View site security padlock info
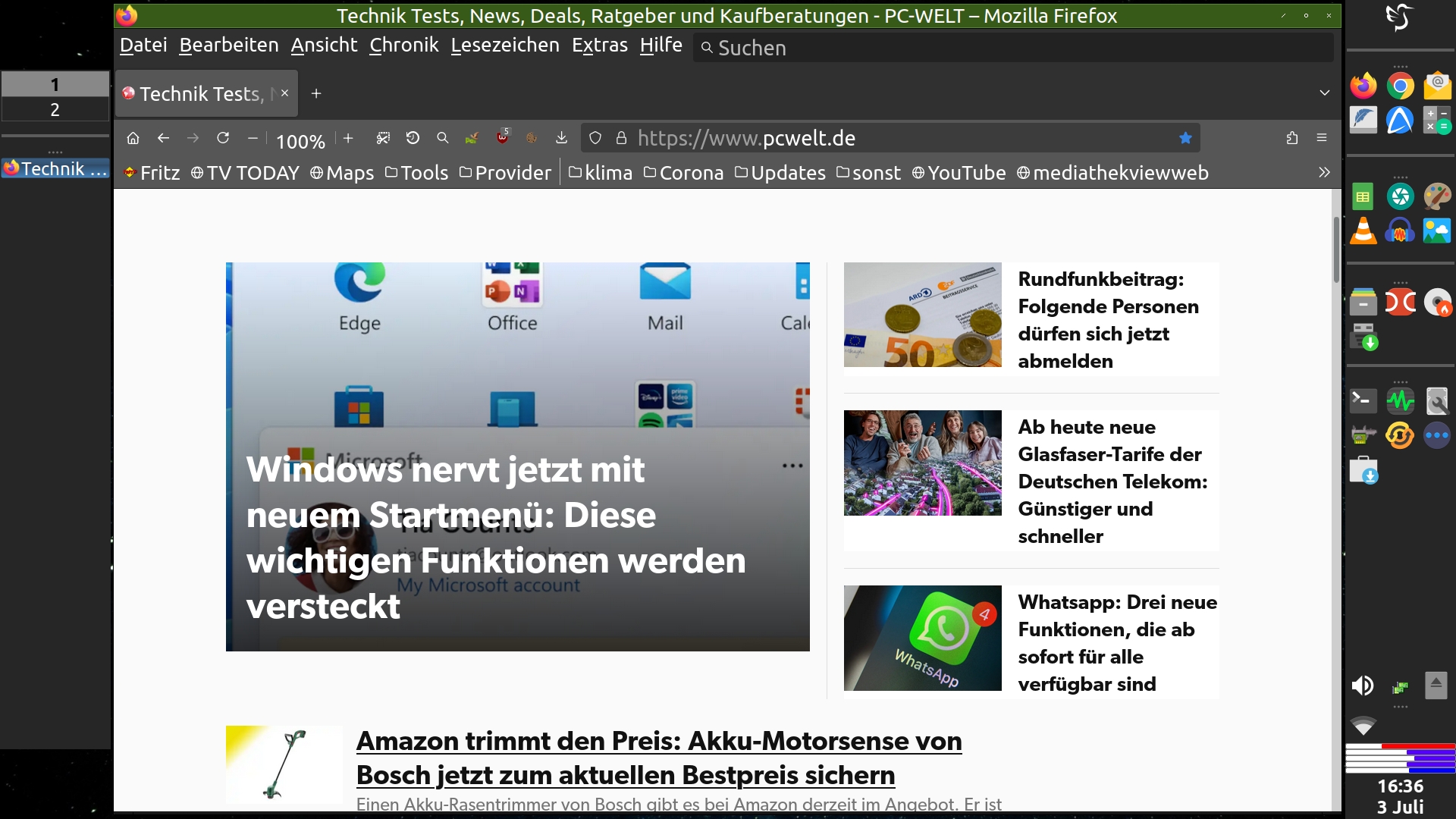The image size is (1456, 819). [x=621, y=138]
